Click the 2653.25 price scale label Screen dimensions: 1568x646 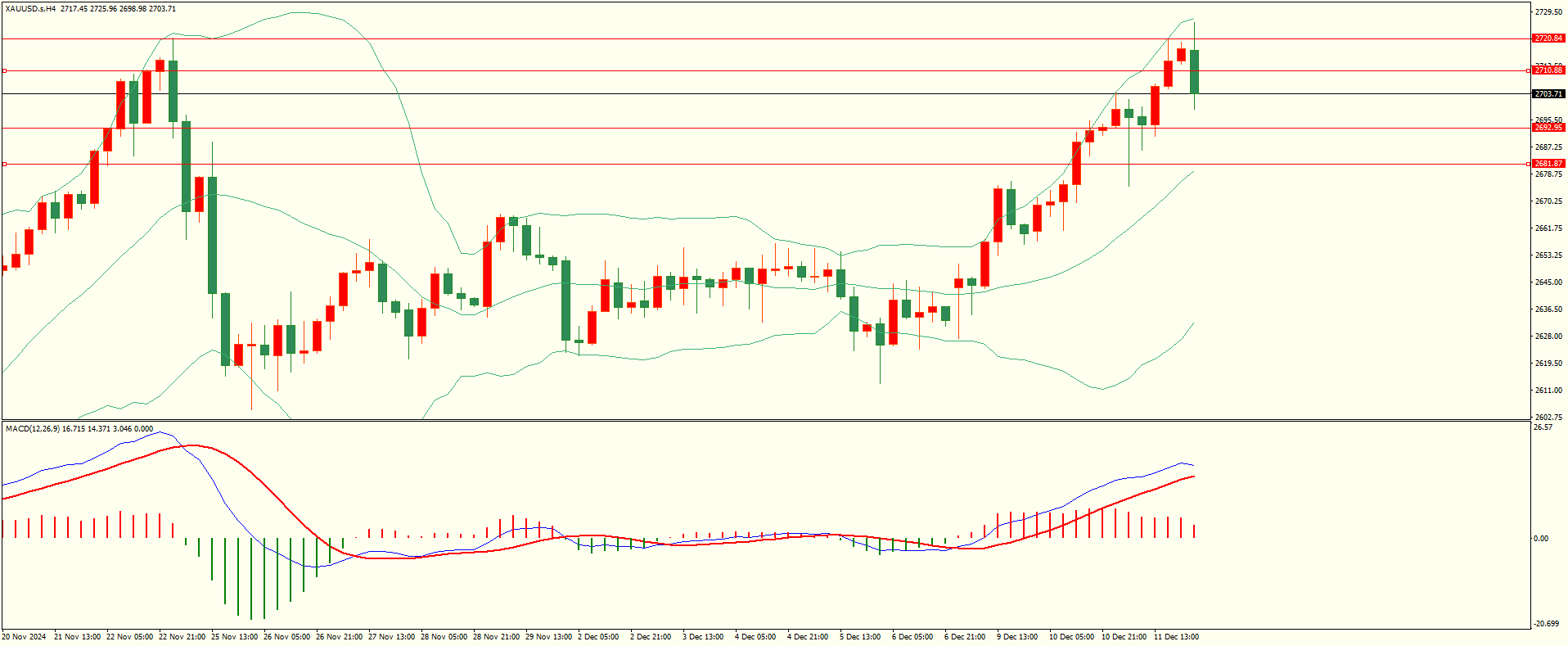tap(1548, 255)
